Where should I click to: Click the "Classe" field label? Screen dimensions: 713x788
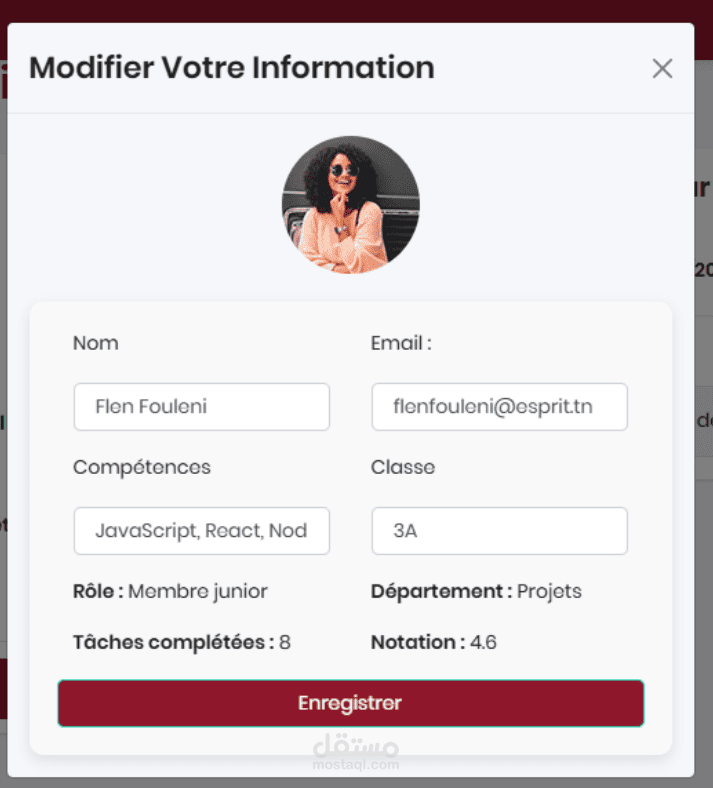tap(403, 467)
